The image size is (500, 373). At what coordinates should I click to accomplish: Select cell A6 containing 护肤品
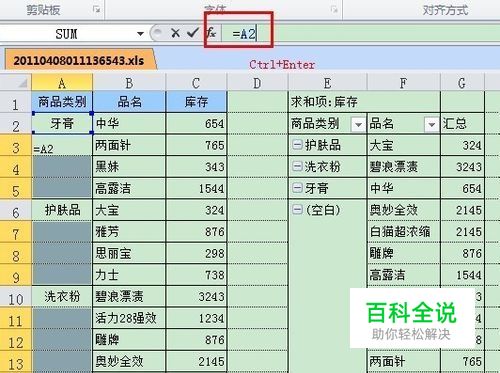(62, 210)
